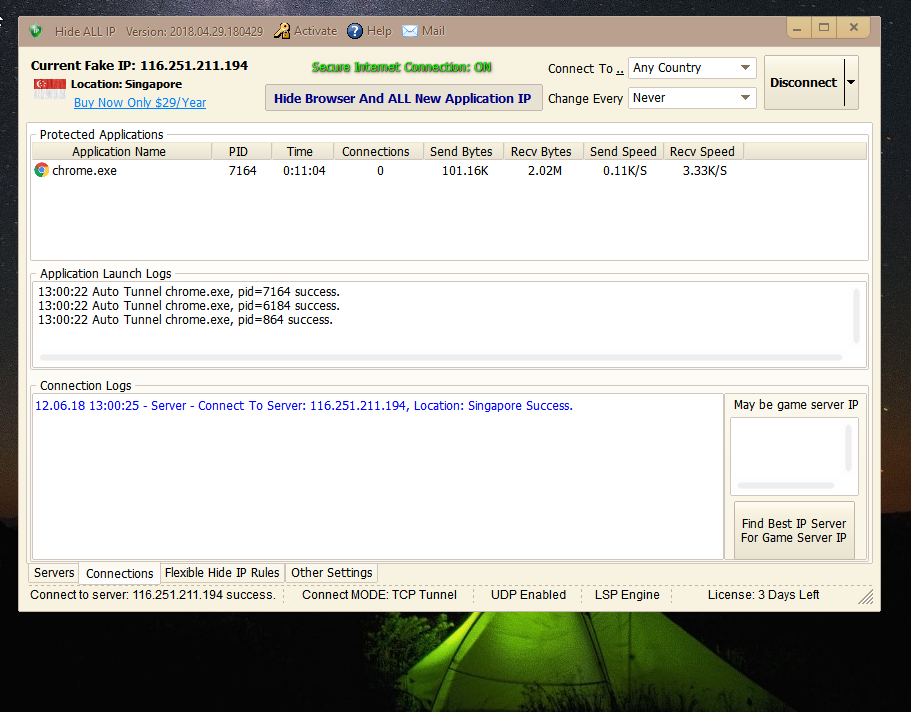The width and height of the screenshot is (911, 712).
Task: Click the Hide ALL IP shield icon
Action: (35, 31)
